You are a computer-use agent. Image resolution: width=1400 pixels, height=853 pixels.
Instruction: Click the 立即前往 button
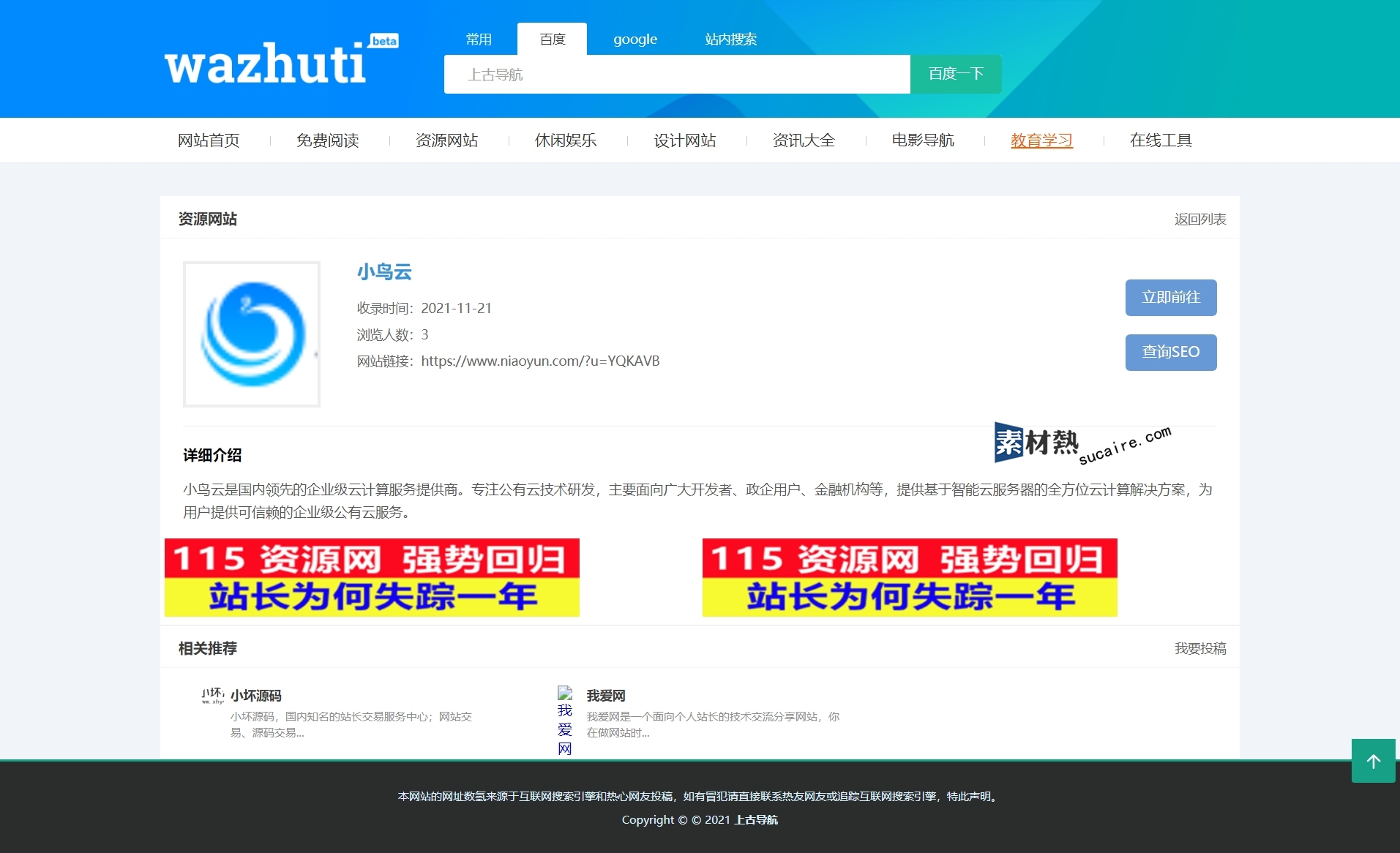[1171, 298]
